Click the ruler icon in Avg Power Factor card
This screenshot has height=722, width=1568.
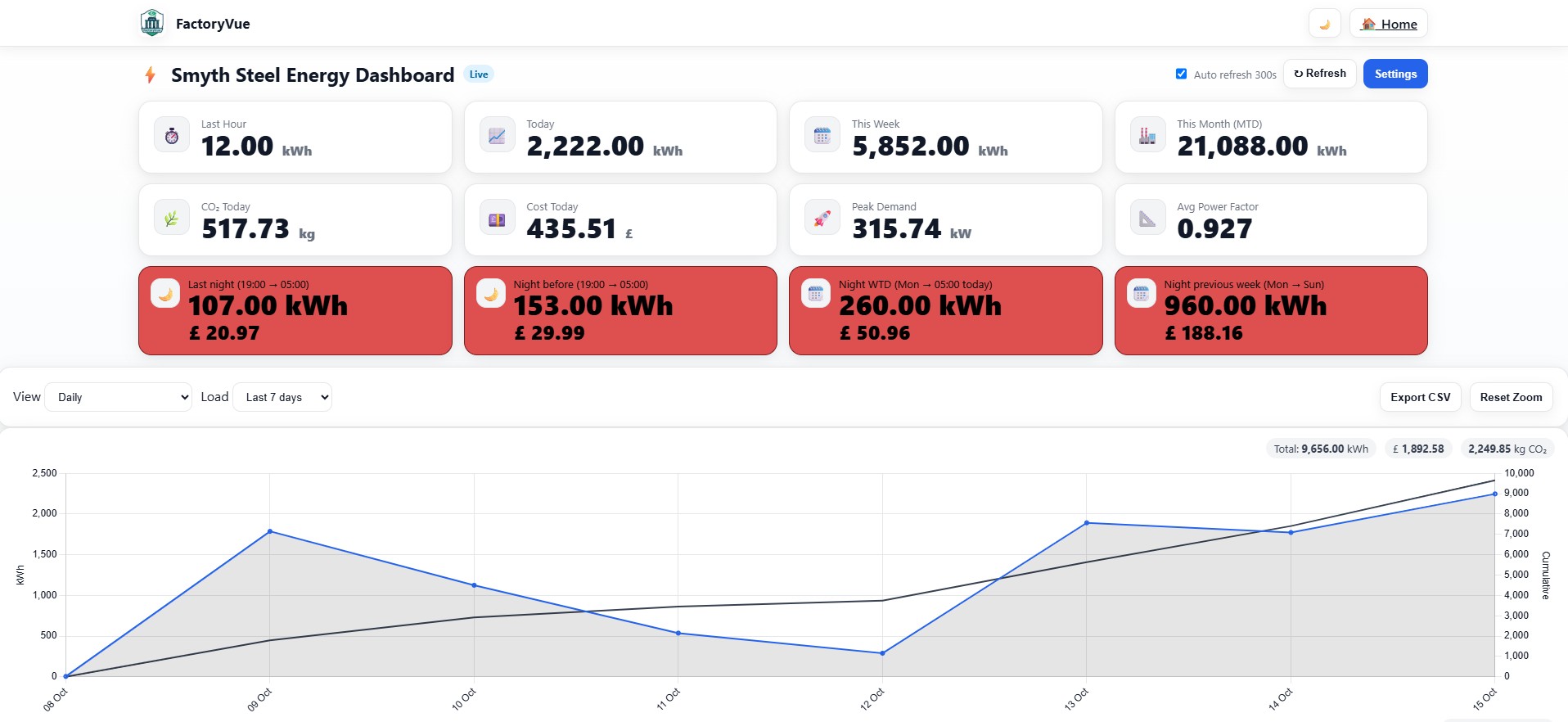pyautogui.click(x=1147, y=219)
